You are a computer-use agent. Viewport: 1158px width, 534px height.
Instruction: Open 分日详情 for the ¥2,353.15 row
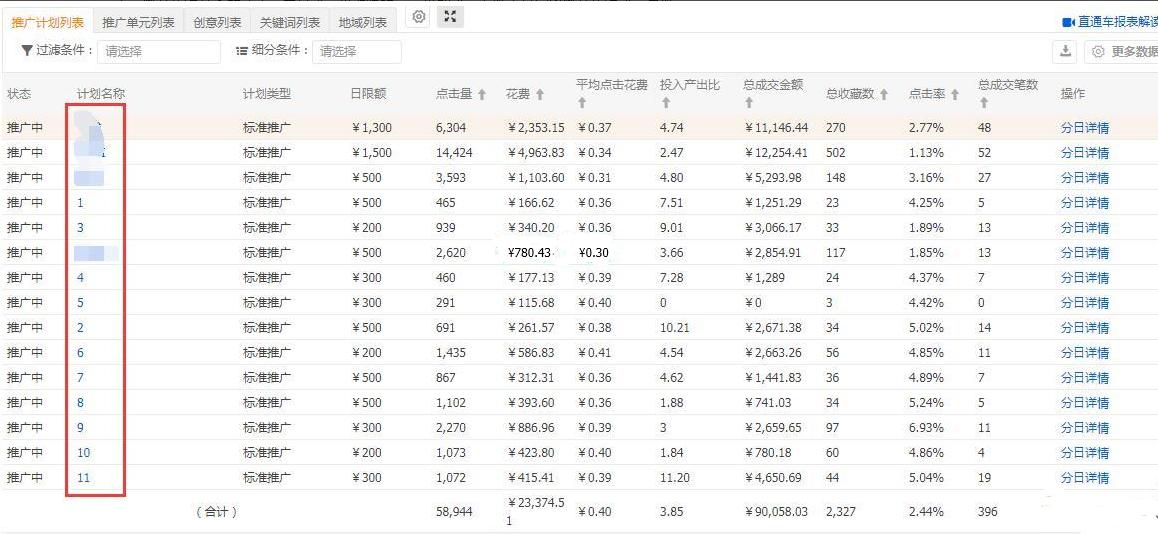pos(1085,128)
